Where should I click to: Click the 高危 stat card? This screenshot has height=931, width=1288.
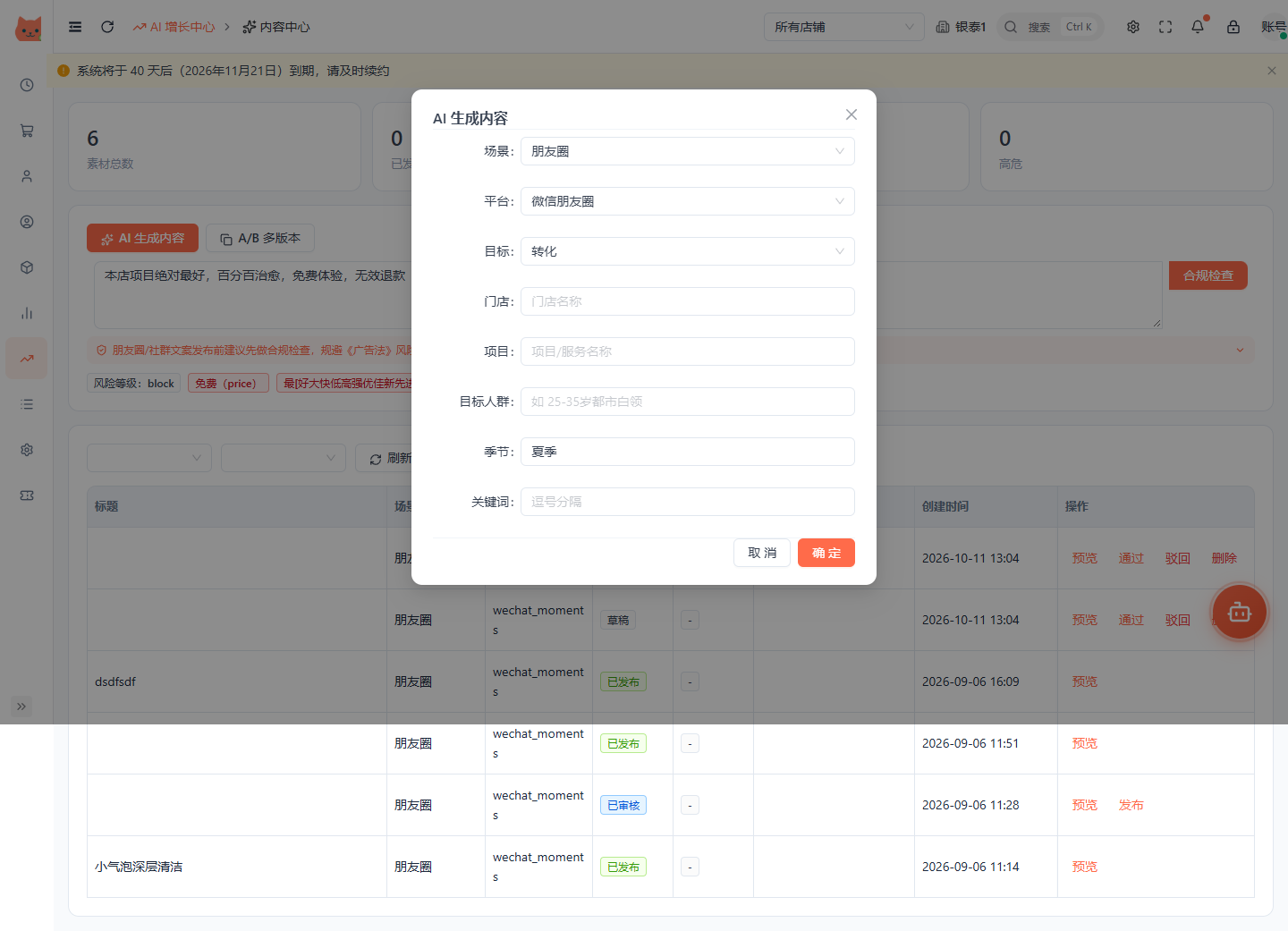1127,147
